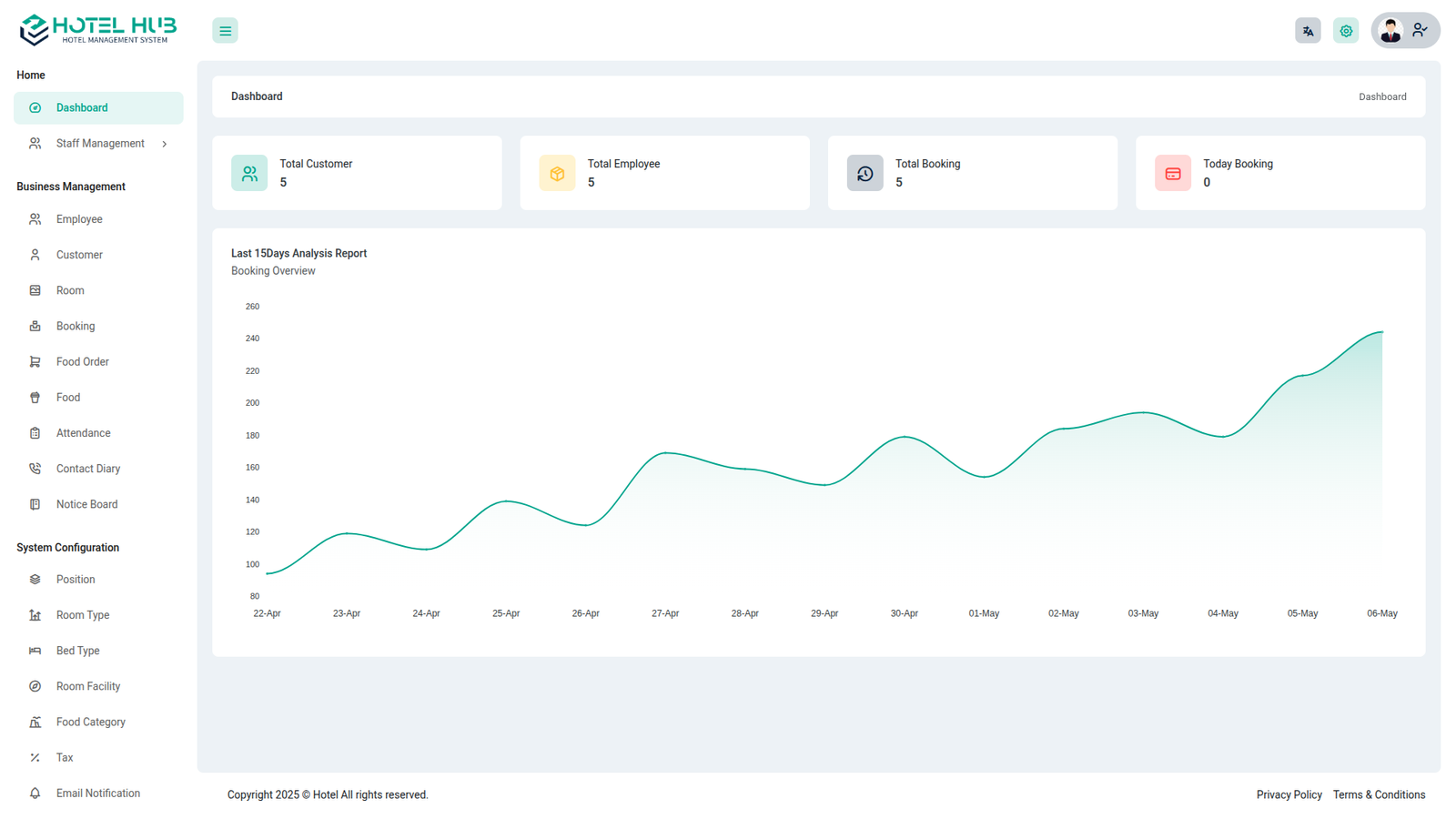Screen dimensions: 1456x819
Task: Open the Terms & Conditions link
Action: click(x=1379, y=794)
